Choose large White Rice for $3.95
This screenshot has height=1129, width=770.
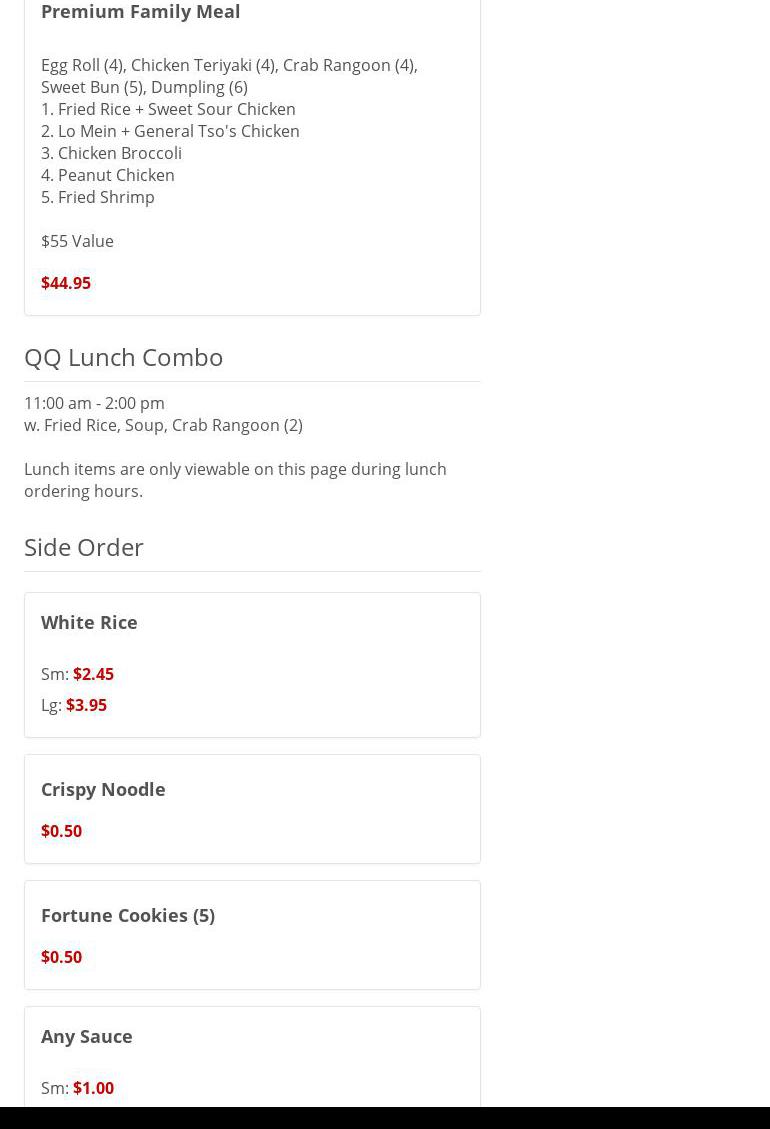(x=86, y=705)
